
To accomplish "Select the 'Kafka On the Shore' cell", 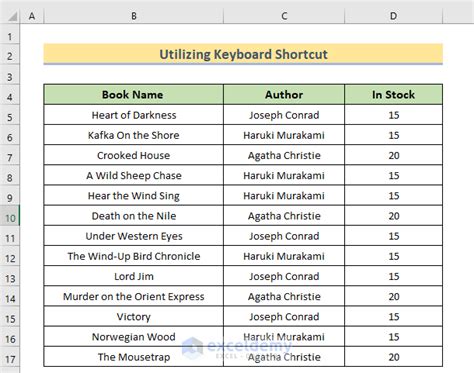I will [x=133, y=135].
